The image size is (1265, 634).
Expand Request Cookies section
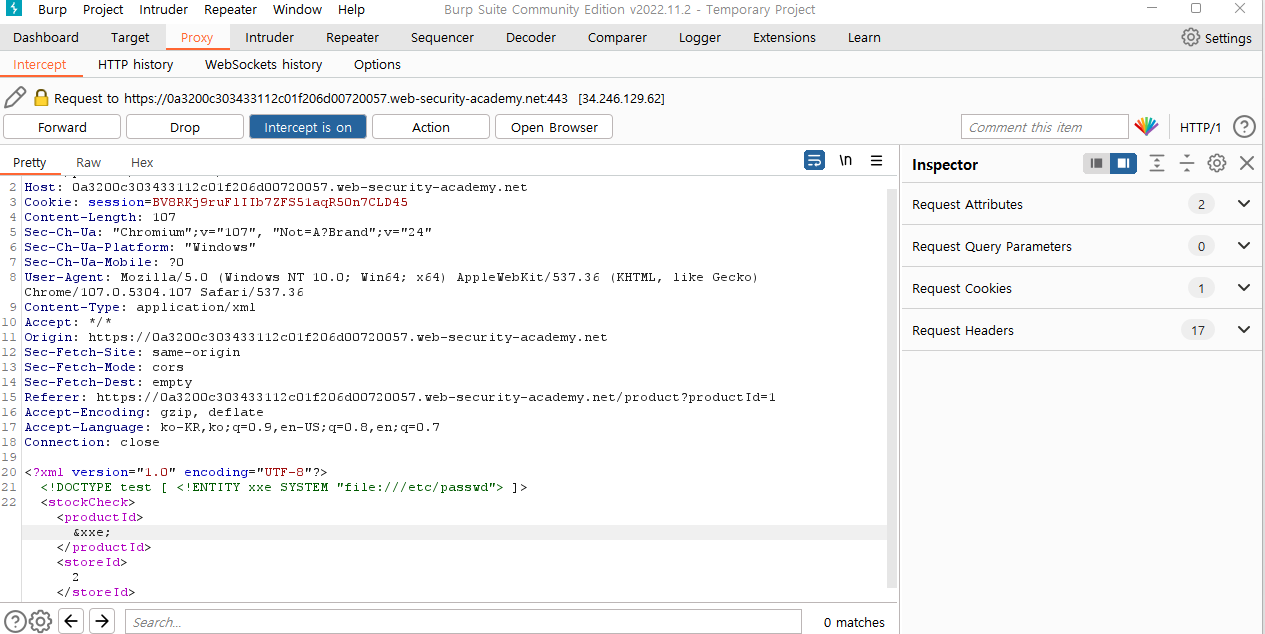1244,288
